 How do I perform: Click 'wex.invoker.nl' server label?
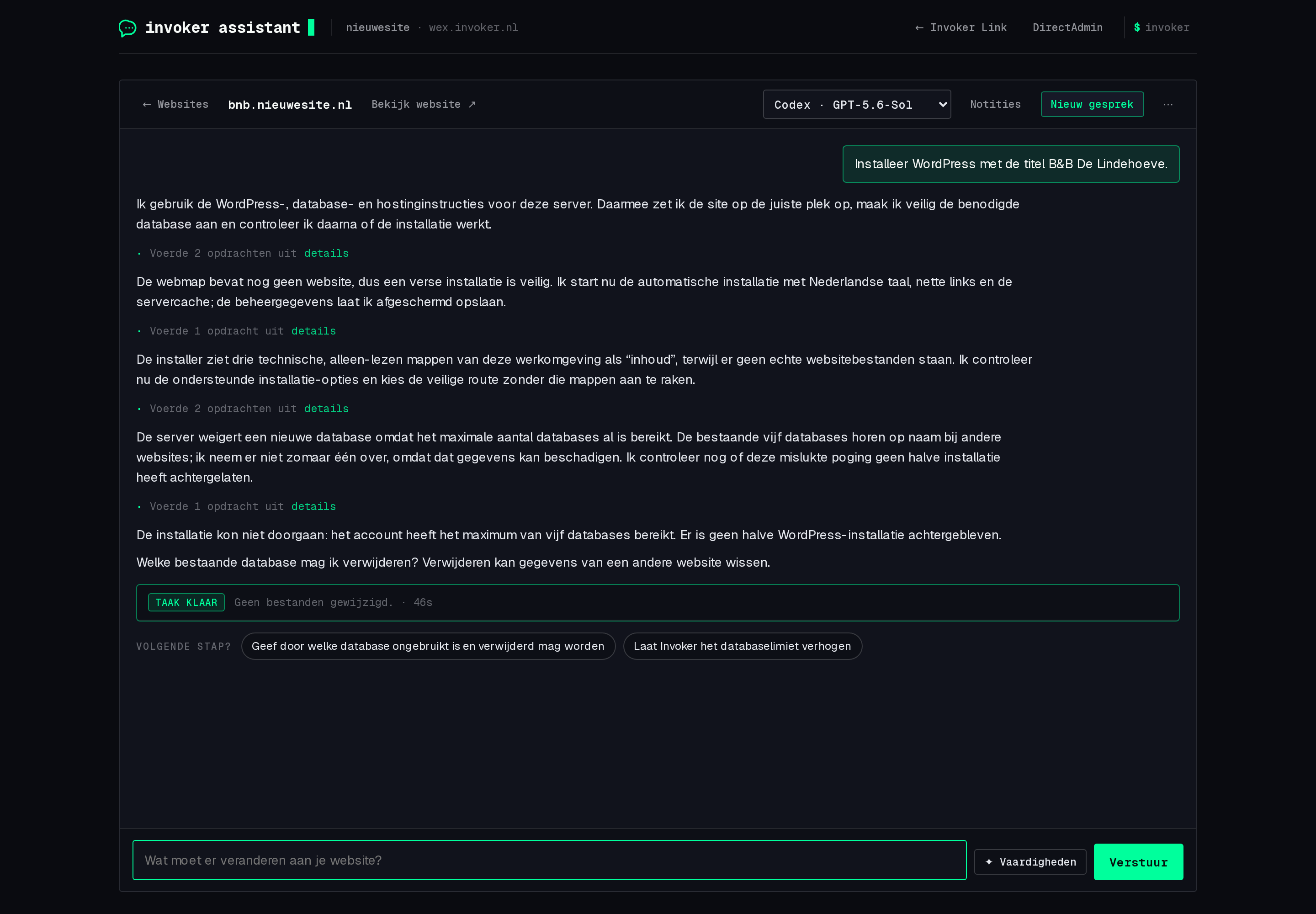[x=473, y=27]
